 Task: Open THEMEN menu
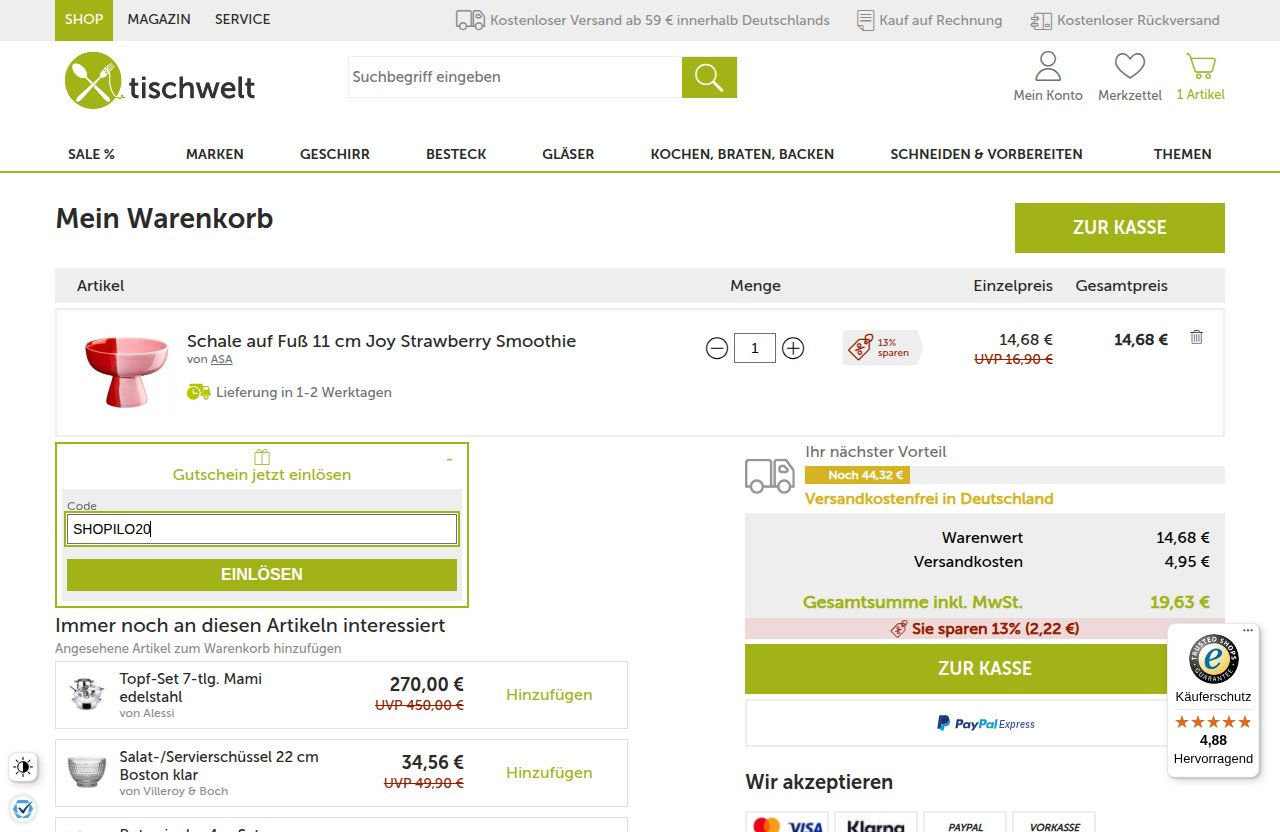click(1183, 154)
